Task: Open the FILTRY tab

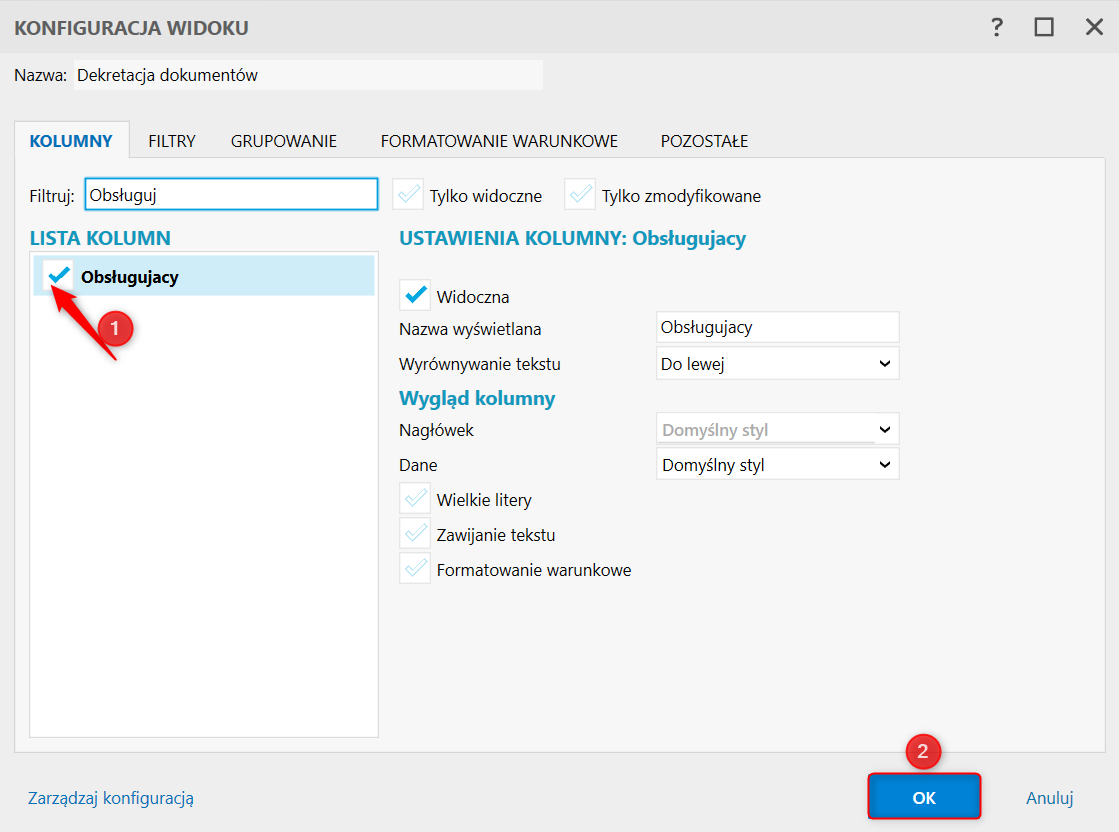Action: [x=172, y=141]
